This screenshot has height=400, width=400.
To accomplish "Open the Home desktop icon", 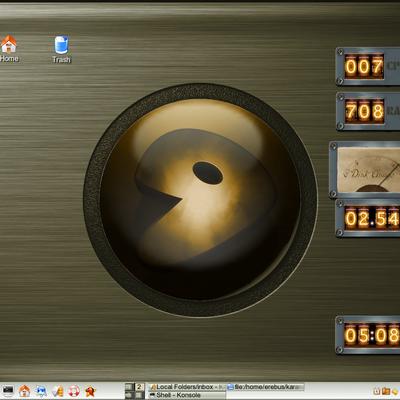I will point(9,48).
